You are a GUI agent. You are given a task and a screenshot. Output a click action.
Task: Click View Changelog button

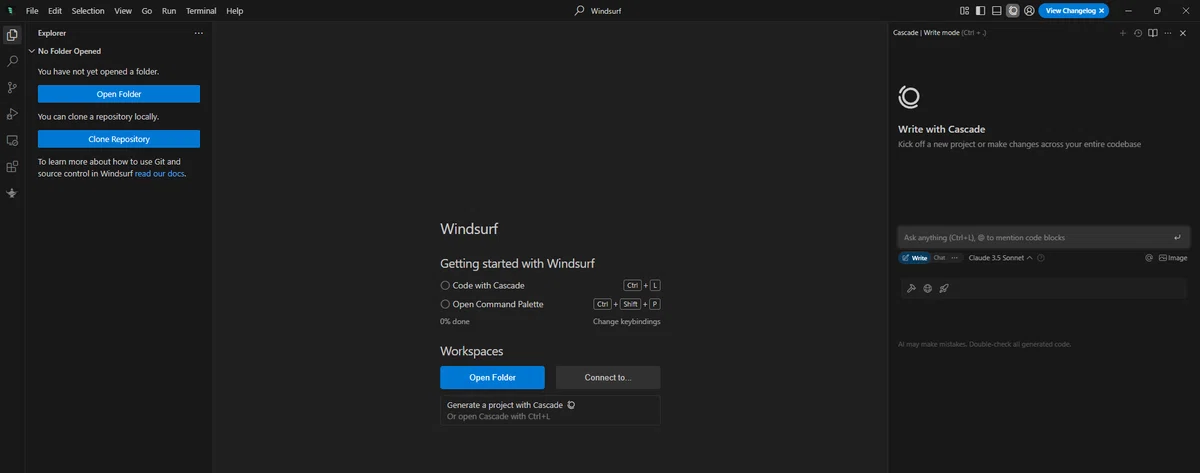click(1069, 10)
